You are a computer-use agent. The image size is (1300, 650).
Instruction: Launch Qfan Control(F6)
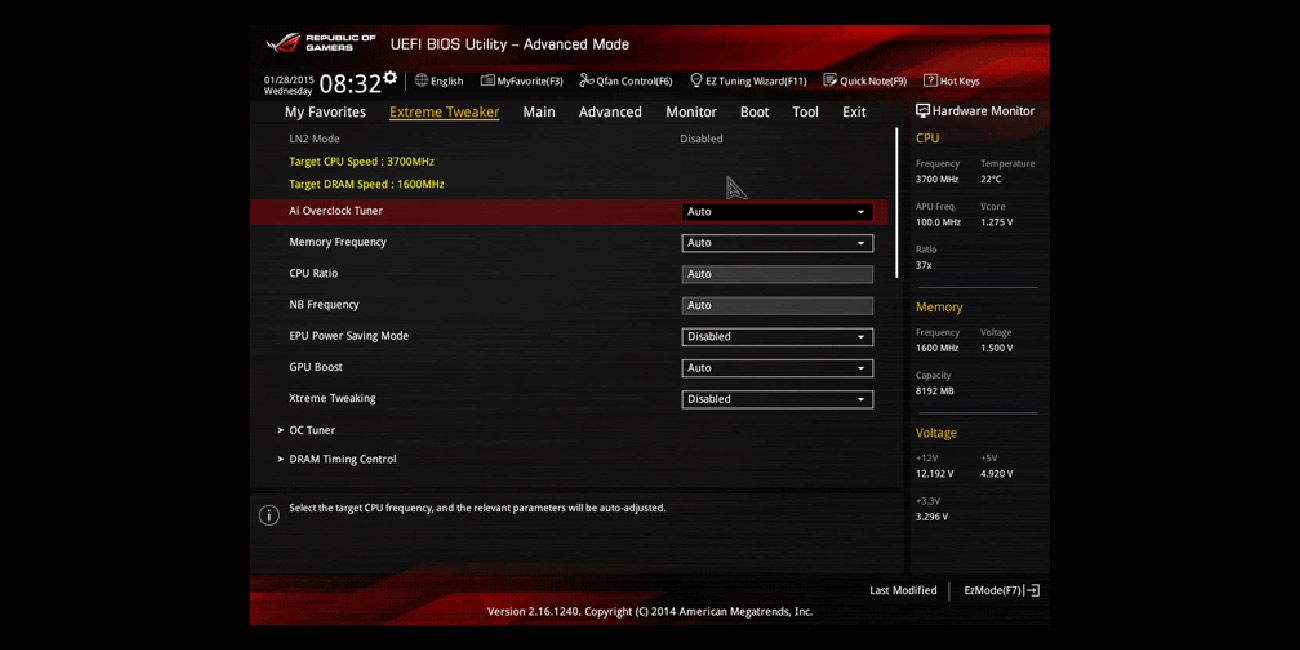pos(626,81)
